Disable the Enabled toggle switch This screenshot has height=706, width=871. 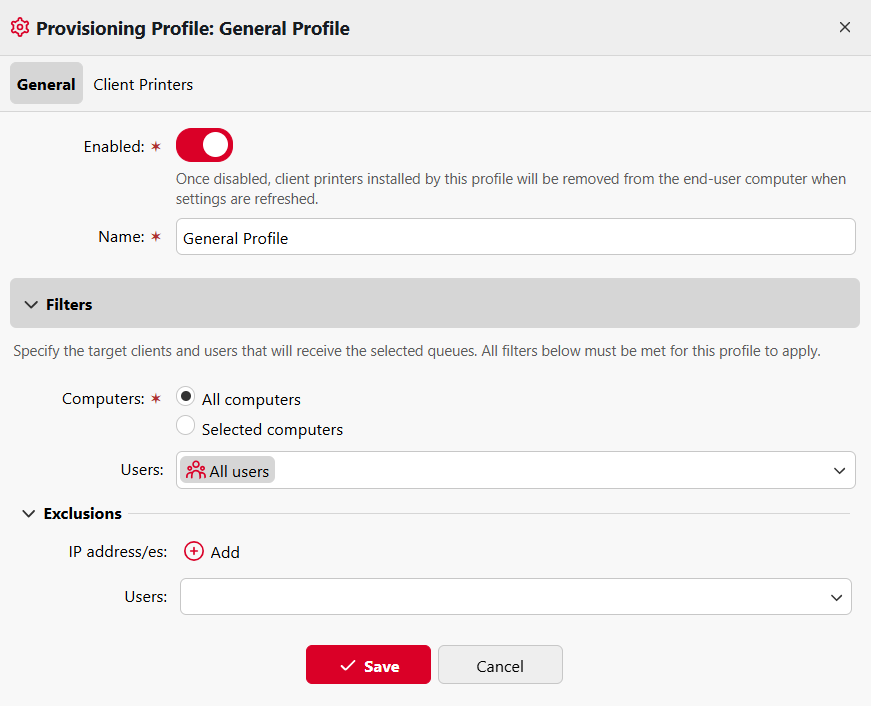click(204, 145)
